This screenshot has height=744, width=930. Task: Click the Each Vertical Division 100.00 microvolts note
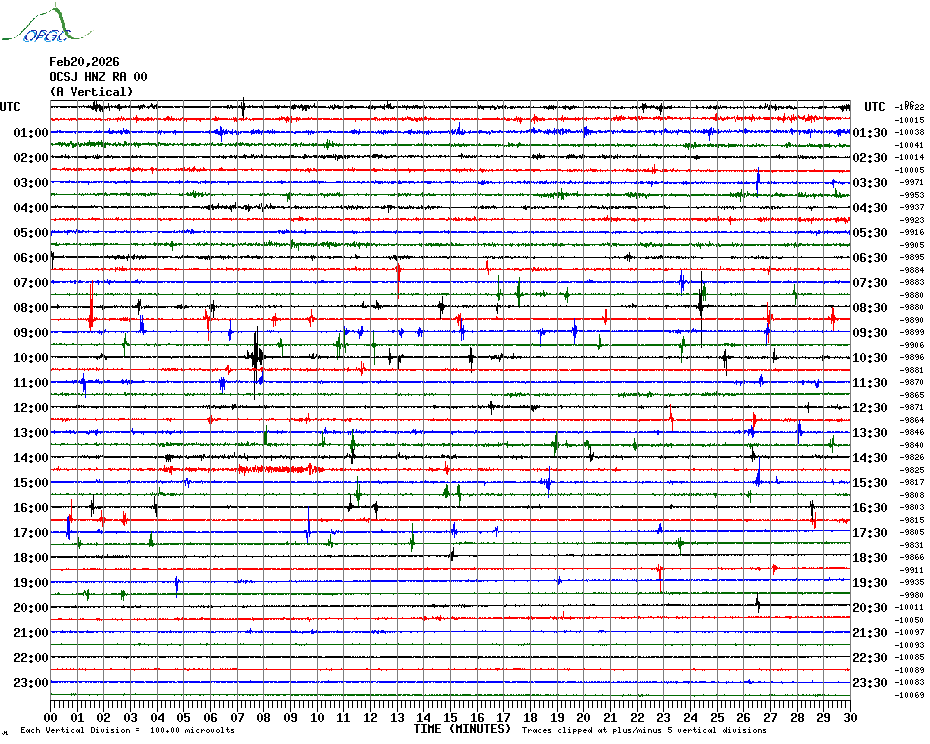click(x=127, y=730)
